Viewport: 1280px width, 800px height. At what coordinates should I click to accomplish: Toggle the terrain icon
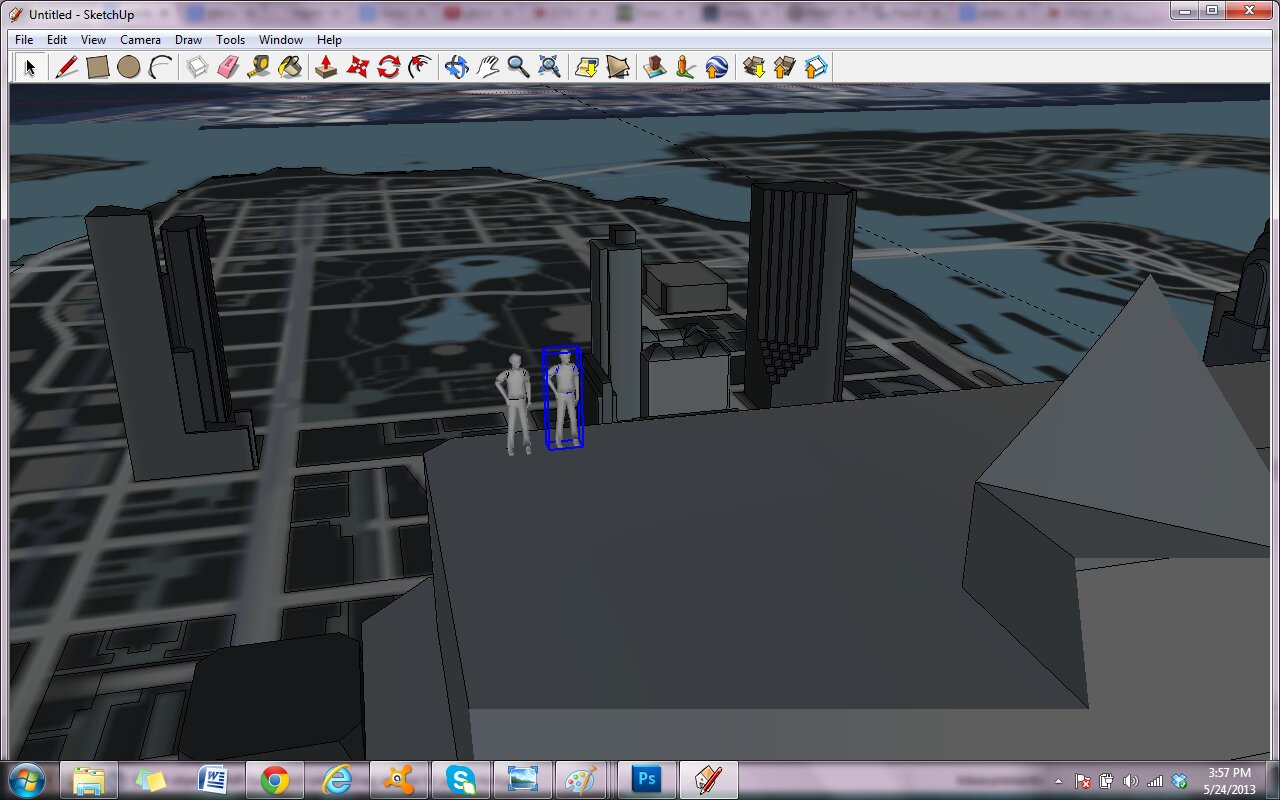coord(618,67)
